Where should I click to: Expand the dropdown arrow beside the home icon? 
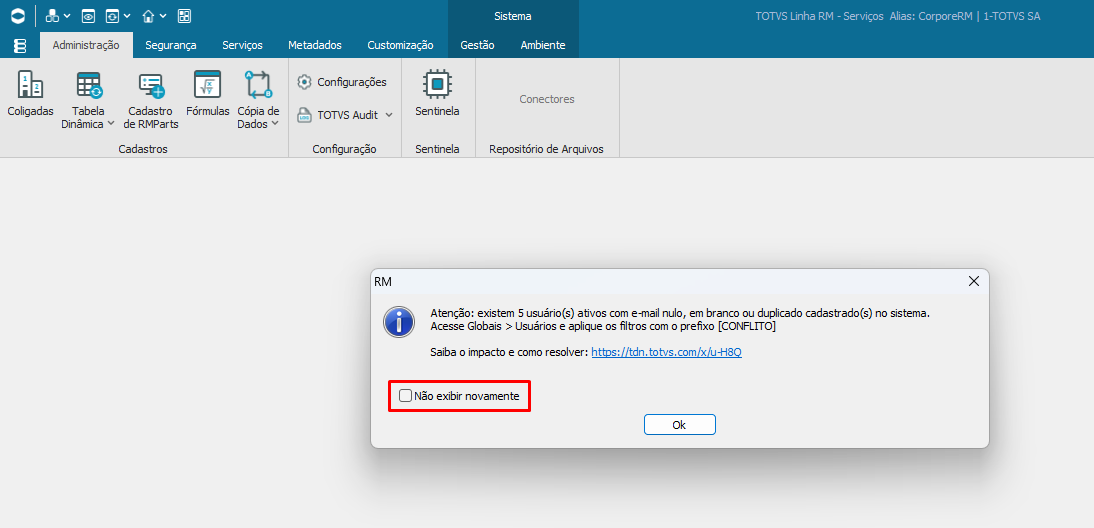(x=163, y=16)
